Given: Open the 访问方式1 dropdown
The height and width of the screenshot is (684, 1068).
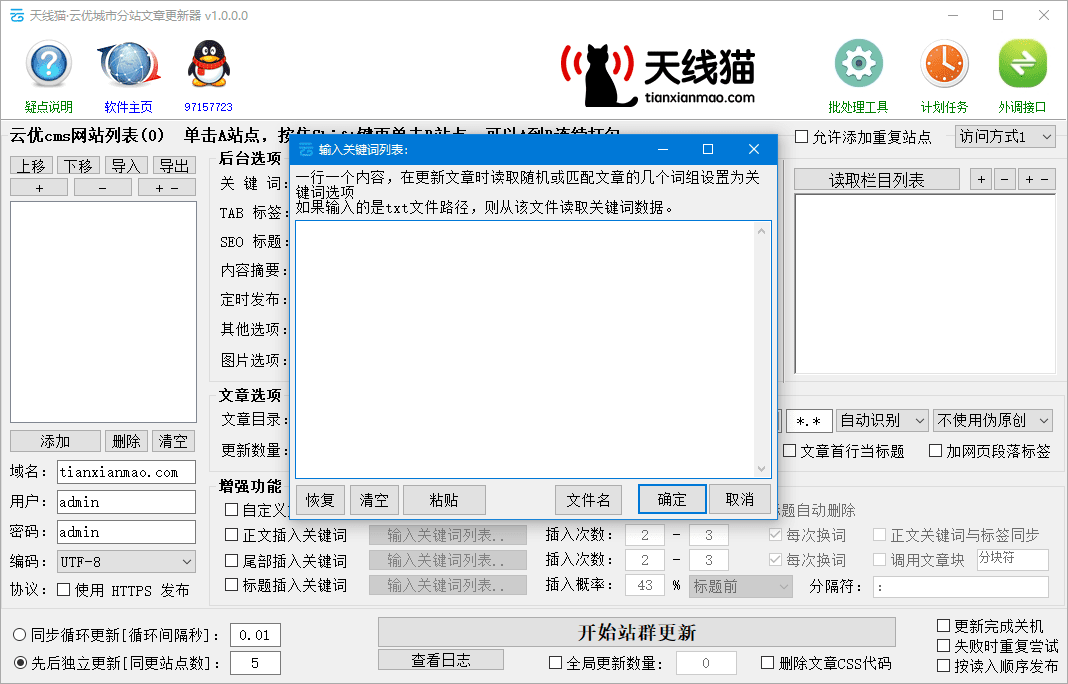Looking at the screenshot, I should pos(1005,137).
